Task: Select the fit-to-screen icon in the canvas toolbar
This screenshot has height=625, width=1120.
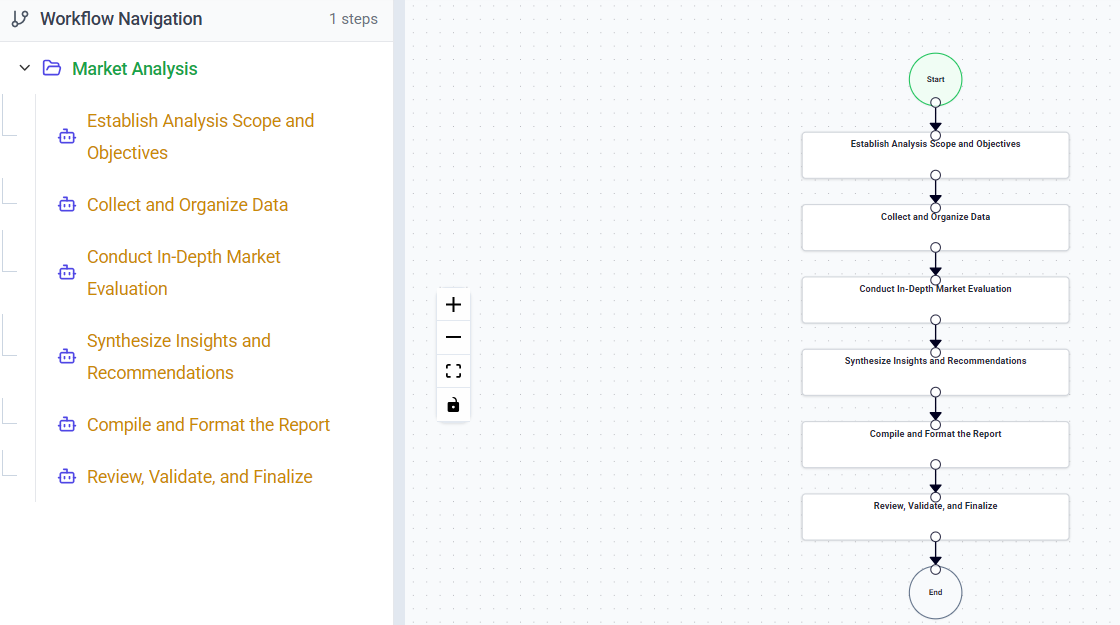Action: tap(453, 370)
